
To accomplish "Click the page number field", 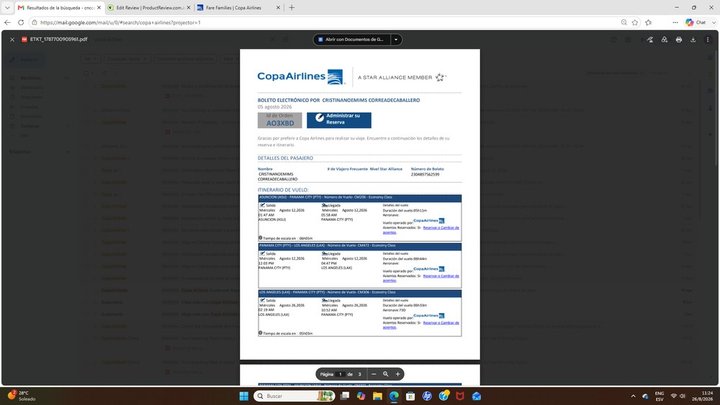I will coord(340,374).
